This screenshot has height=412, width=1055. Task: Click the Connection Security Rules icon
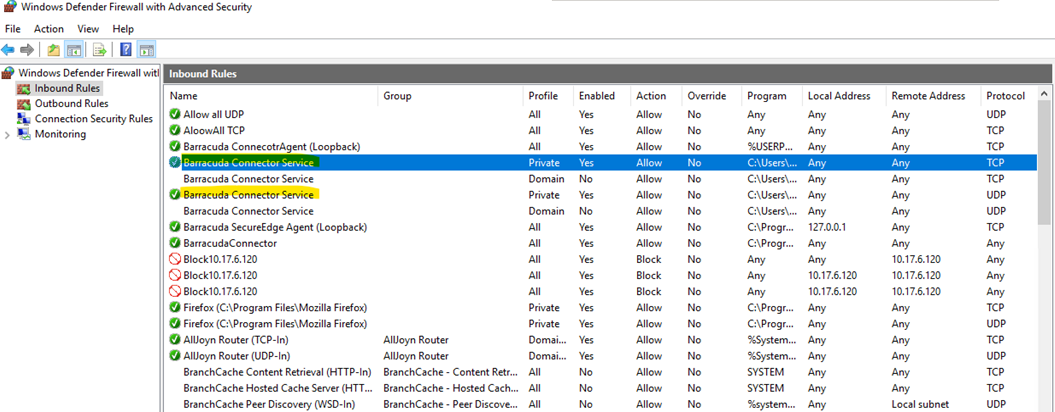pos(24,118)
